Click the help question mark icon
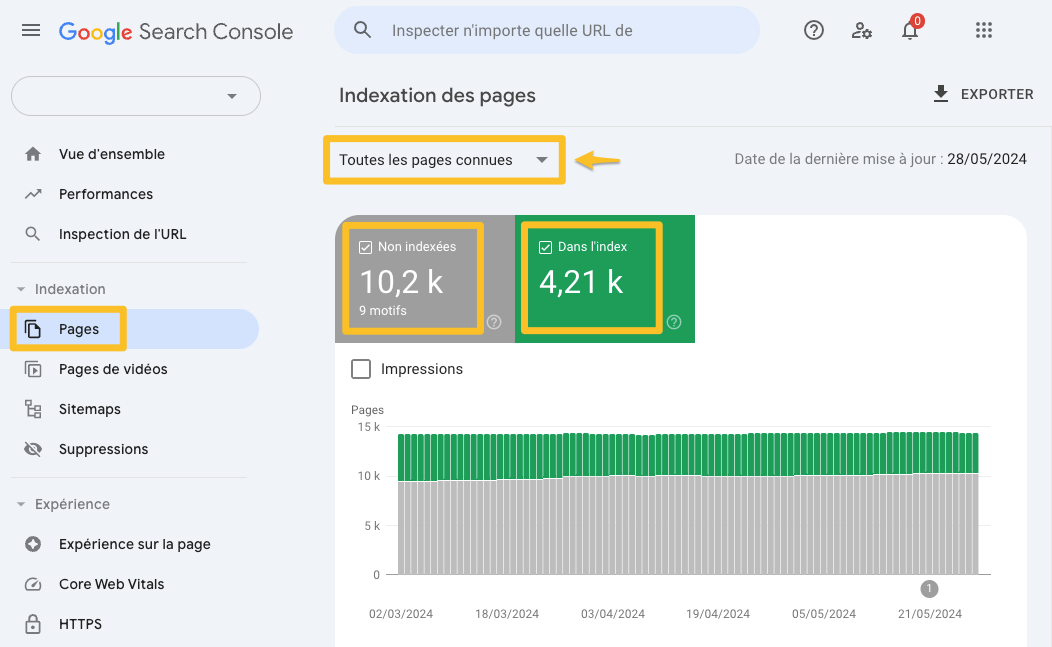1052x647 pixels. pyautogui.click(x=813, y=30)
